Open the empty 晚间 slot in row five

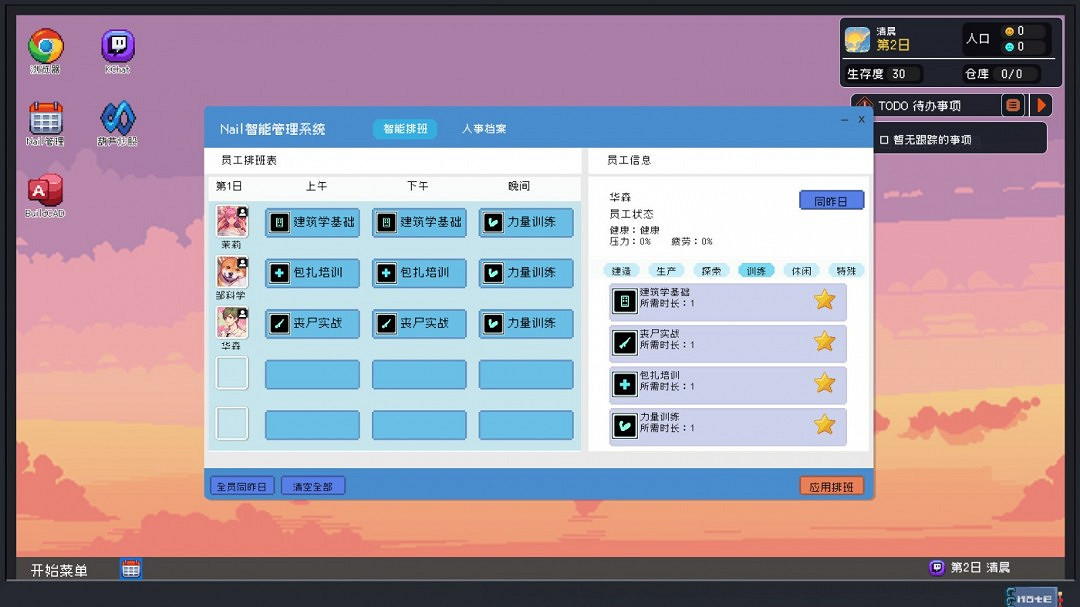point(525,424)
